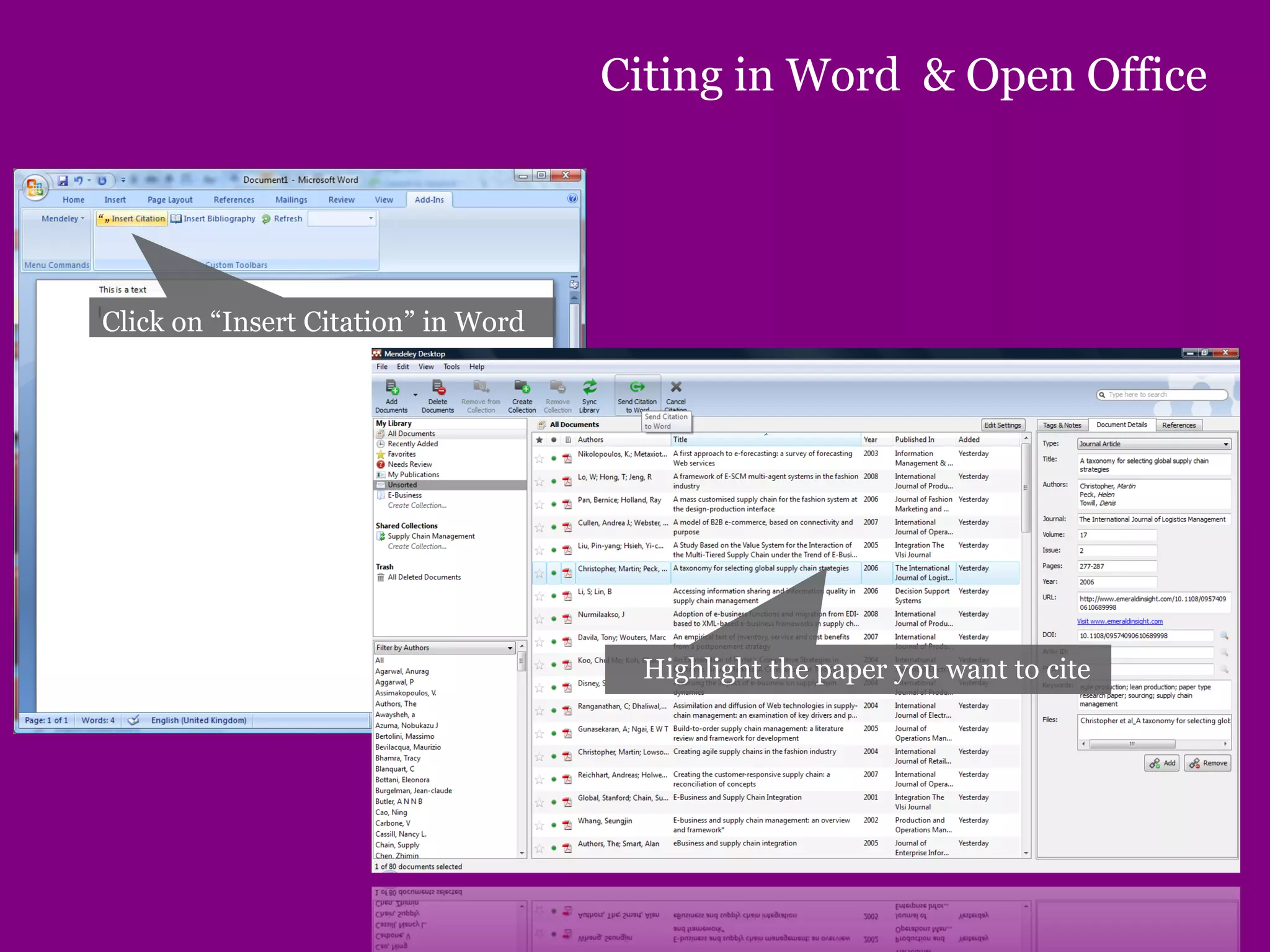The height and width of the screenshot is (952, 1270).
Task: Star the Pan, Bernice paper
Action: coord(540,505)
